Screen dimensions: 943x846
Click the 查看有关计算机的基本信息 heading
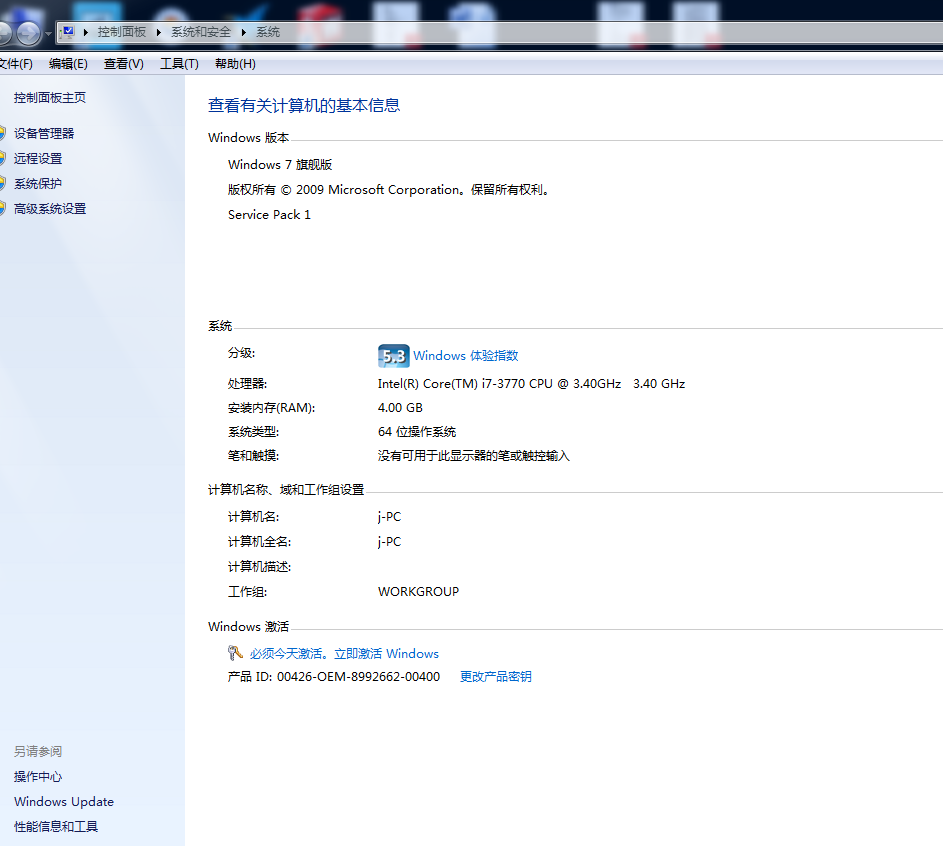click(304, 106)
